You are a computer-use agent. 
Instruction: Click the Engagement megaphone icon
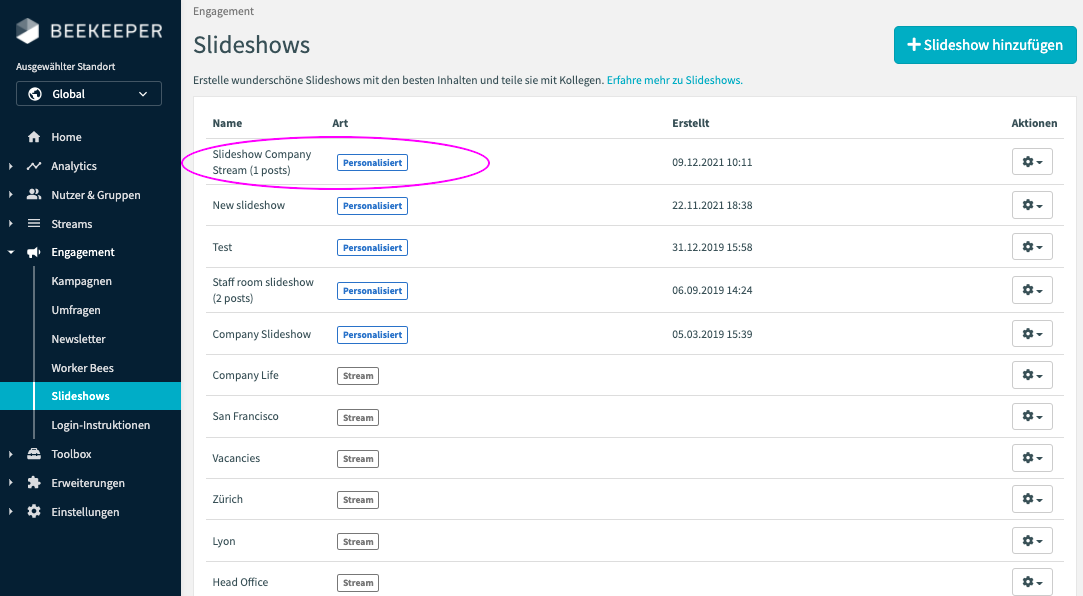[x=34, y=253]
